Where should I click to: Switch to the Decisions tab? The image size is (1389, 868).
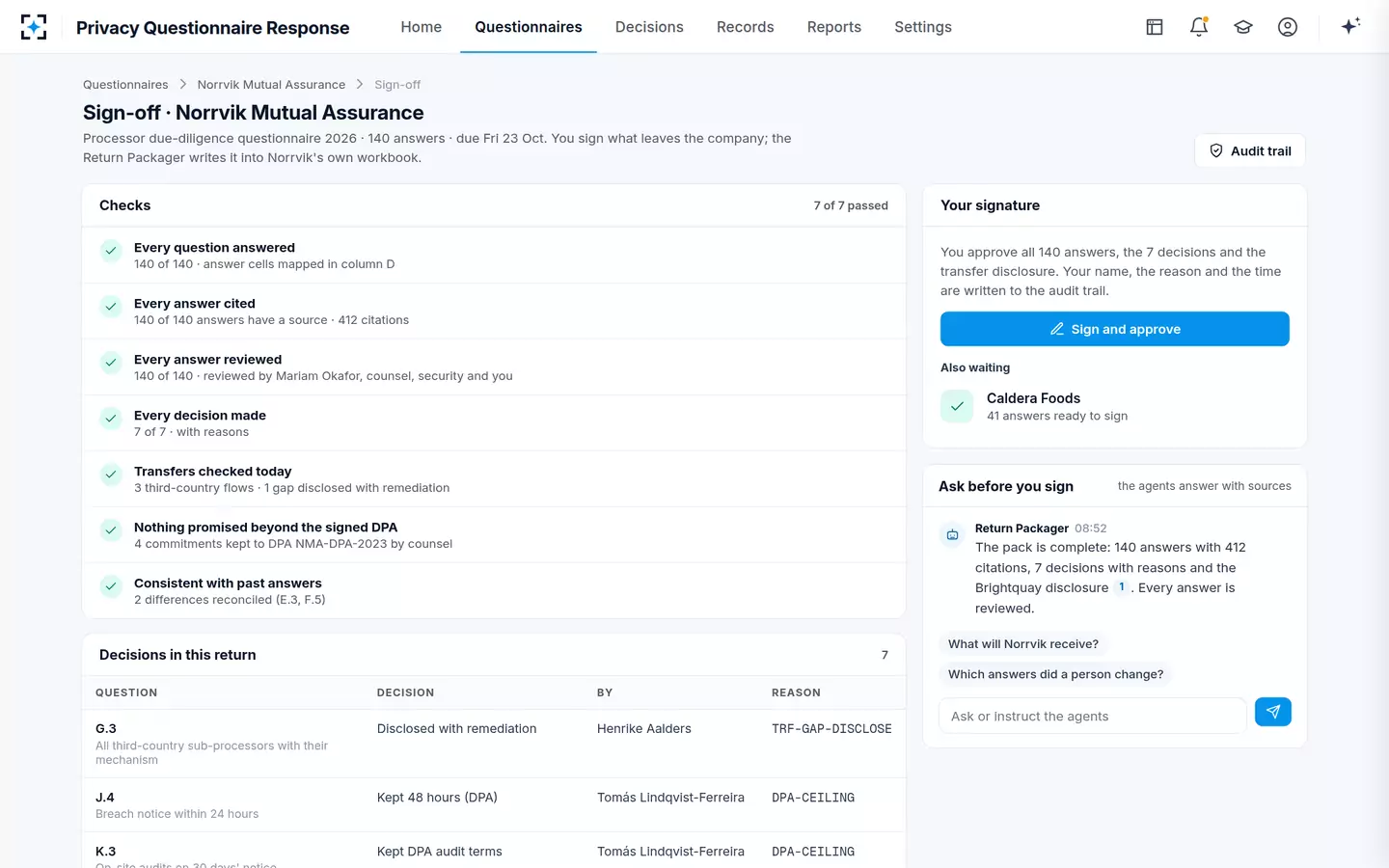click(649, 27)
